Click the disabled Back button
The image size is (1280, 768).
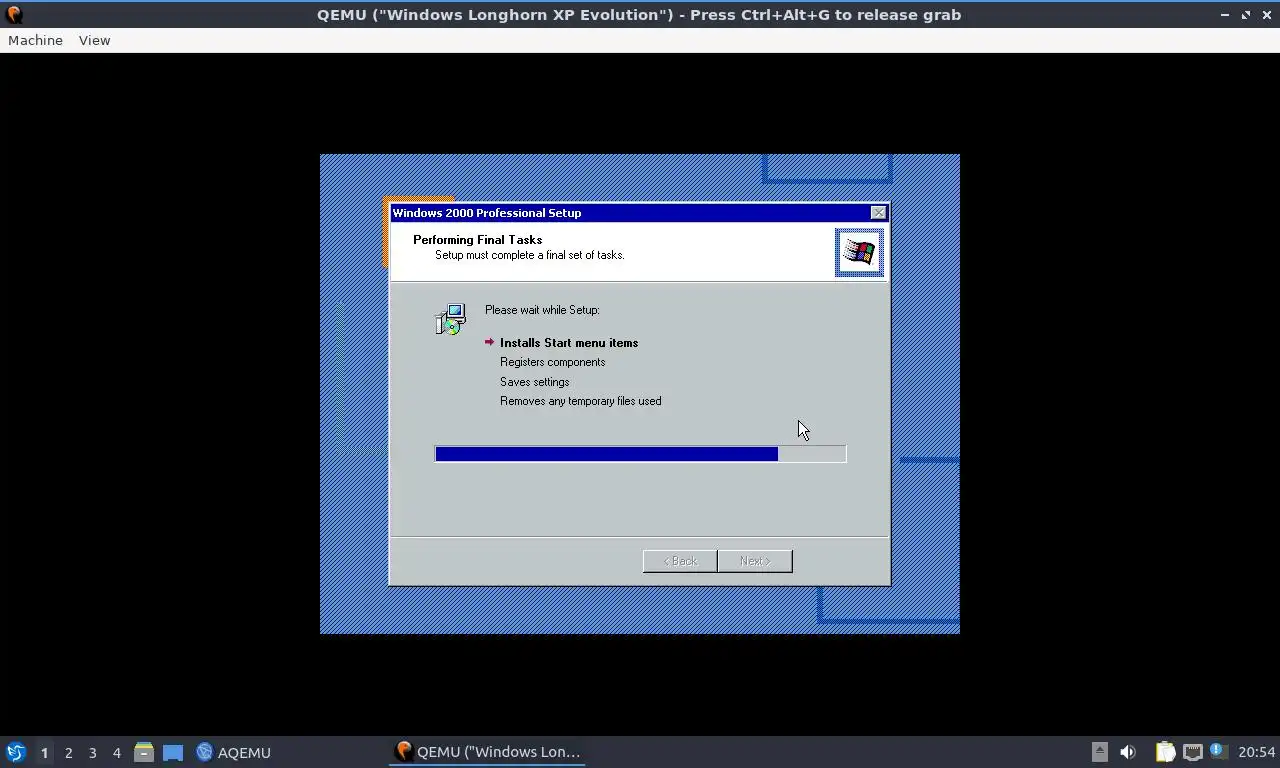coord(680,561)
